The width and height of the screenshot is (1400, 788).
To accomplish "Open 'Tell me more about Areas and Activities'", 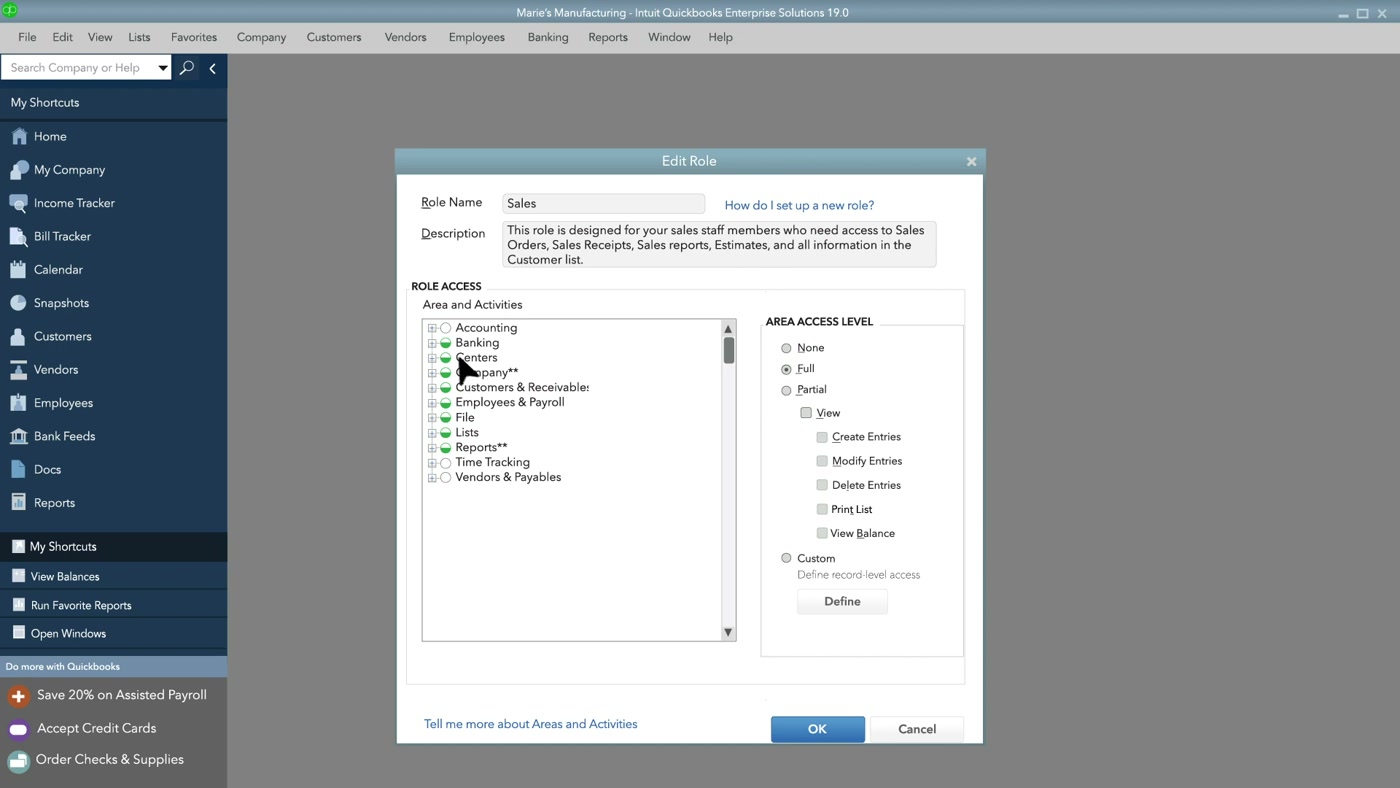I will click(530, 724).
